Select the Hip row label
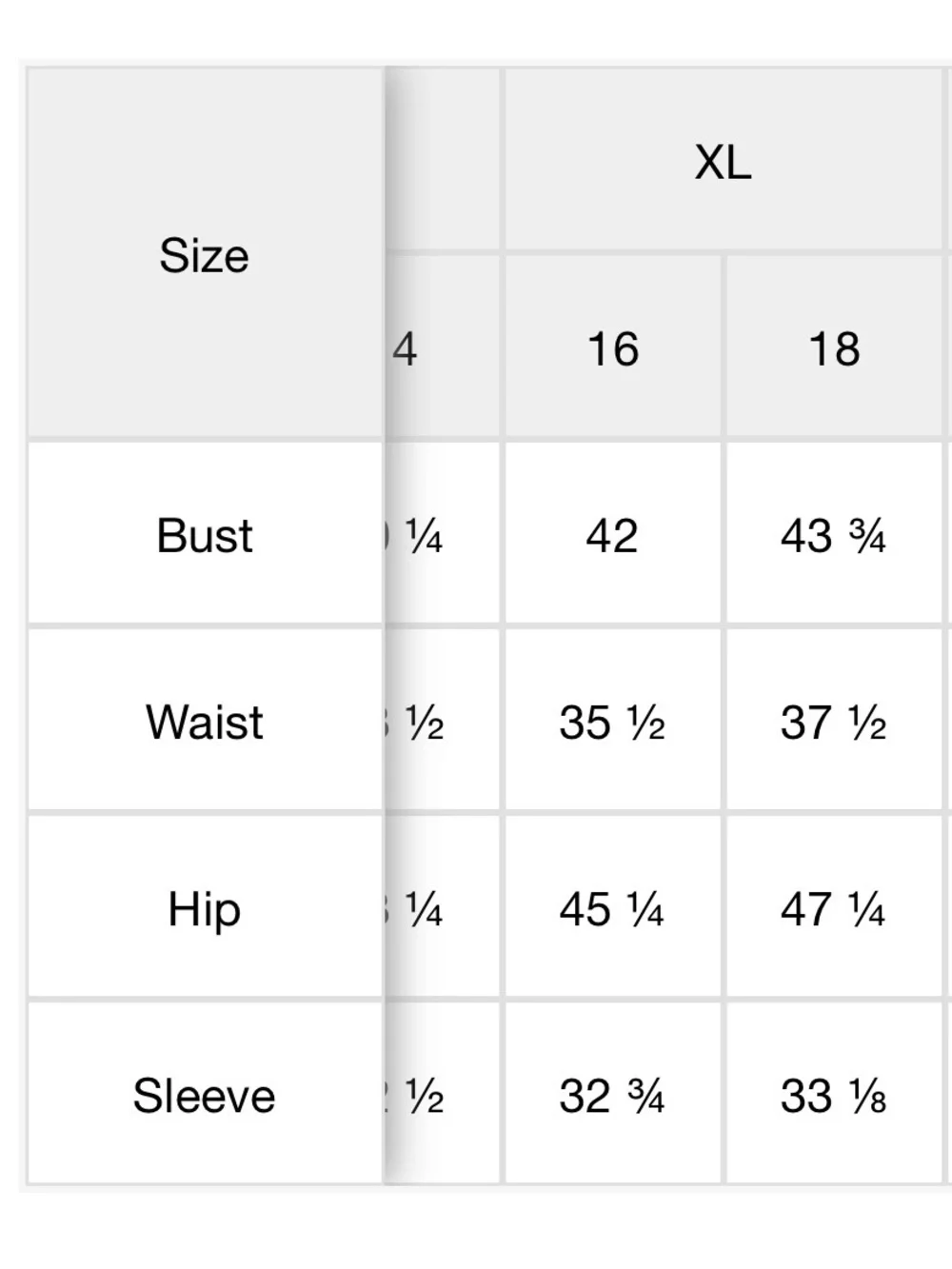Image resolution: width=952 pixels, height=1269 pixels. (205, 908)
